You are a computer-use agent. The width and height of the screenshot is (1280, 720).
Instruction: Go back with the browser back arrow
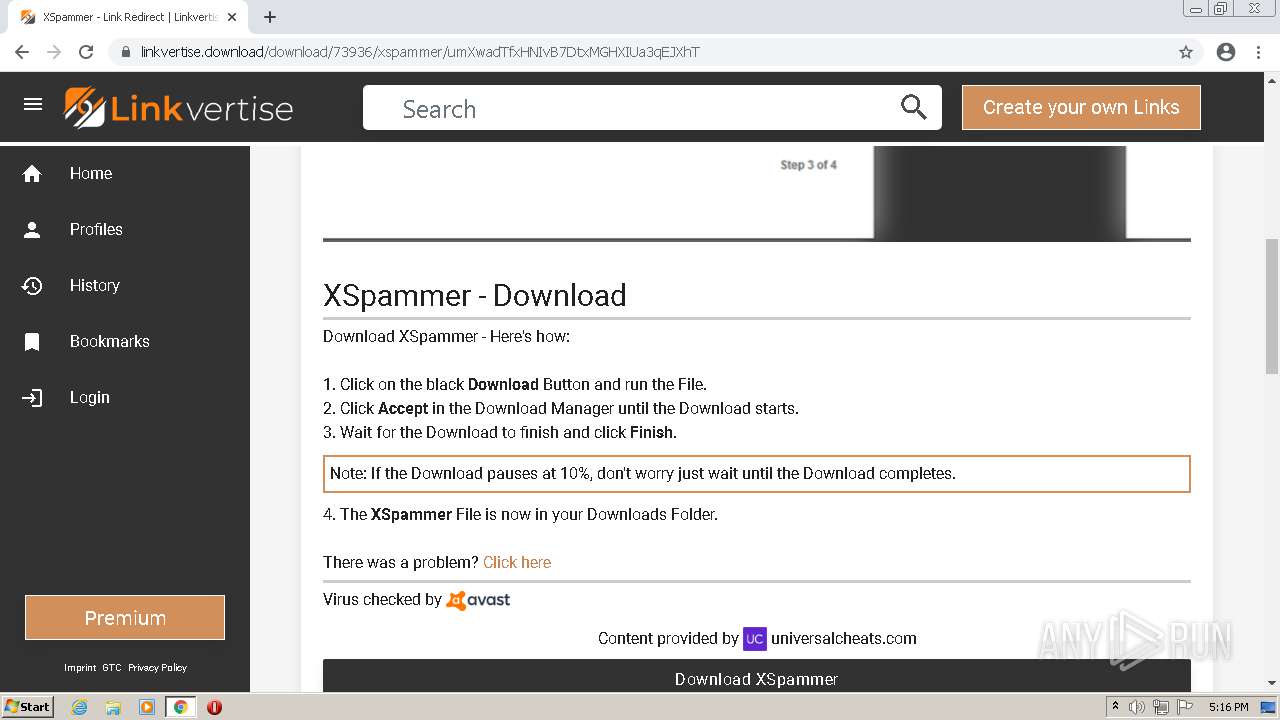22,52
